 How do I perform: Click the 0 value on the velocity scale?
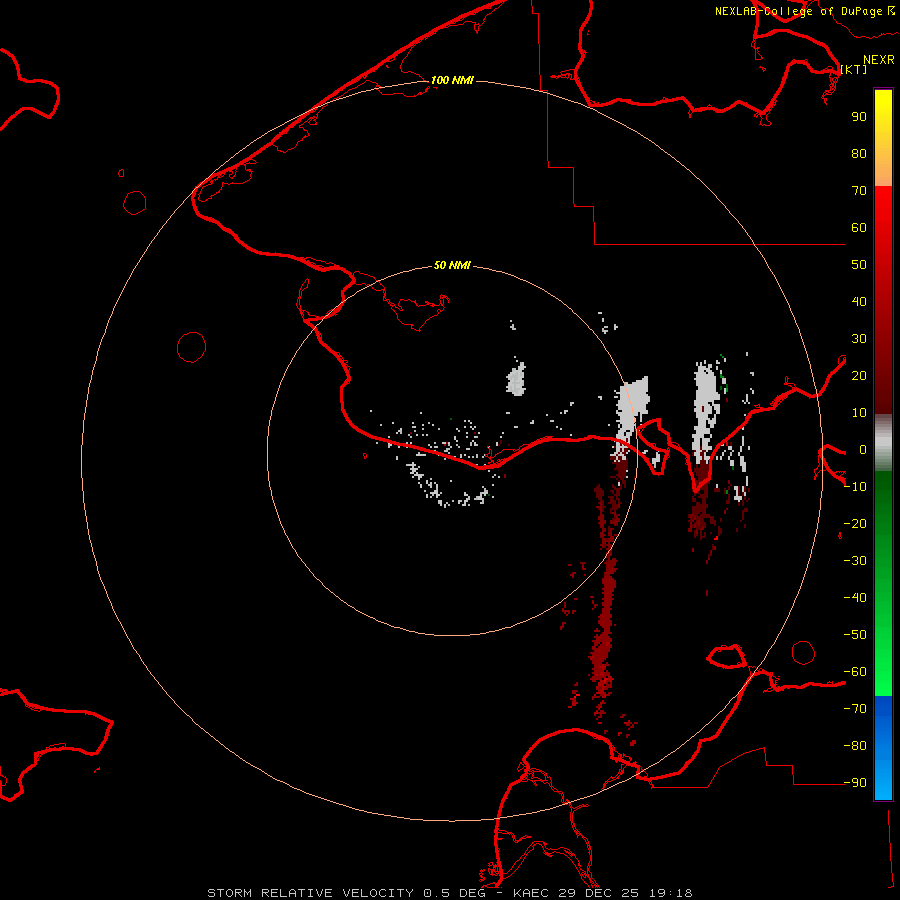pos(863,450)
